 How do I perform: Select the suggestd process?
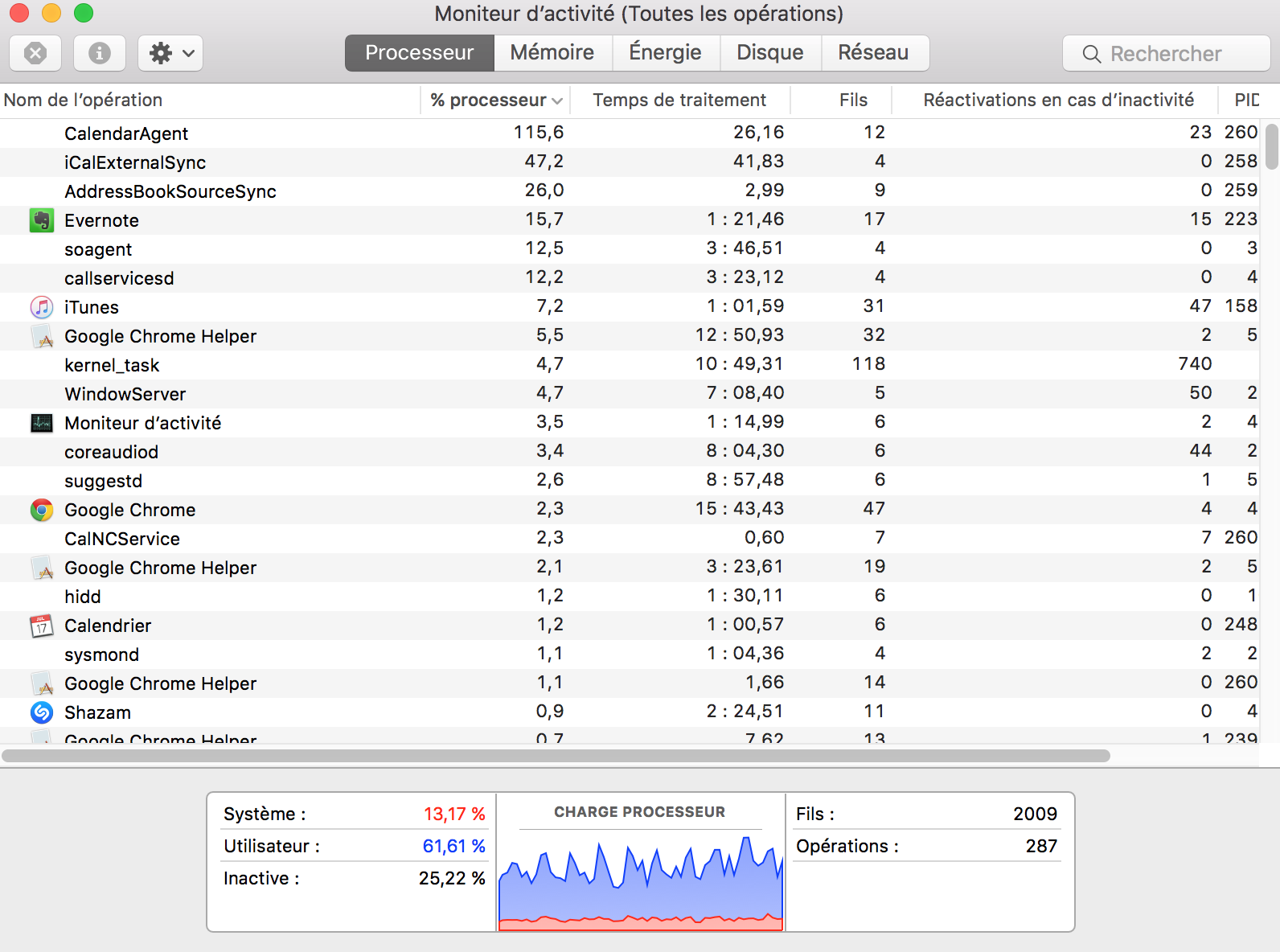click(x=103, y=481)
